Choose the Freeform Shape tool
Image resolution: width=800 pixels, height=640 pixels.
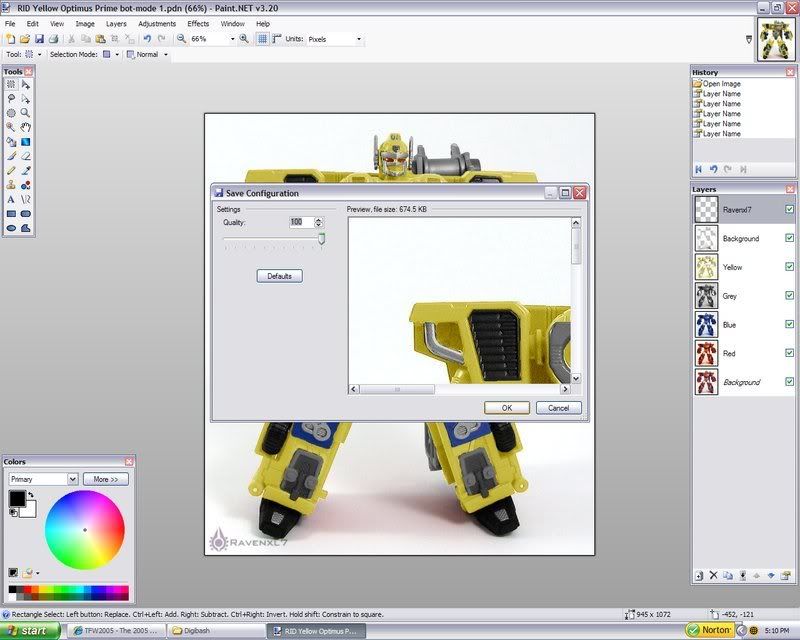coord(26,228)
